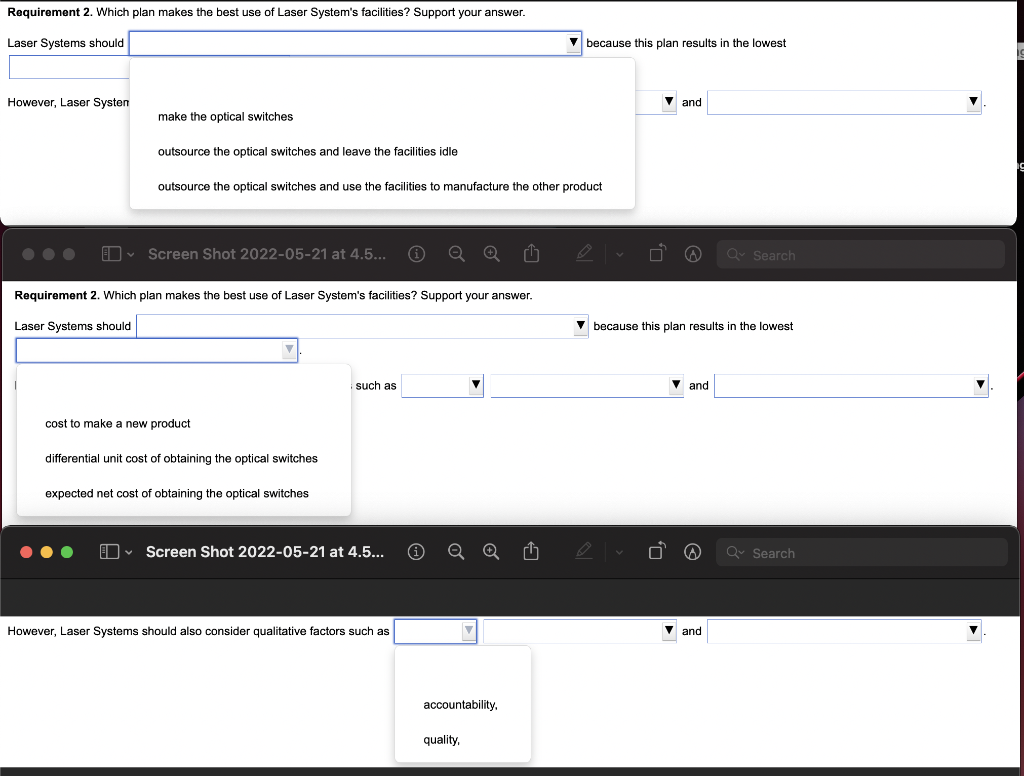Viewport: 1024px width, 776px height.
Task: Share the image from inactive Preview window
Action: [532, 253]
